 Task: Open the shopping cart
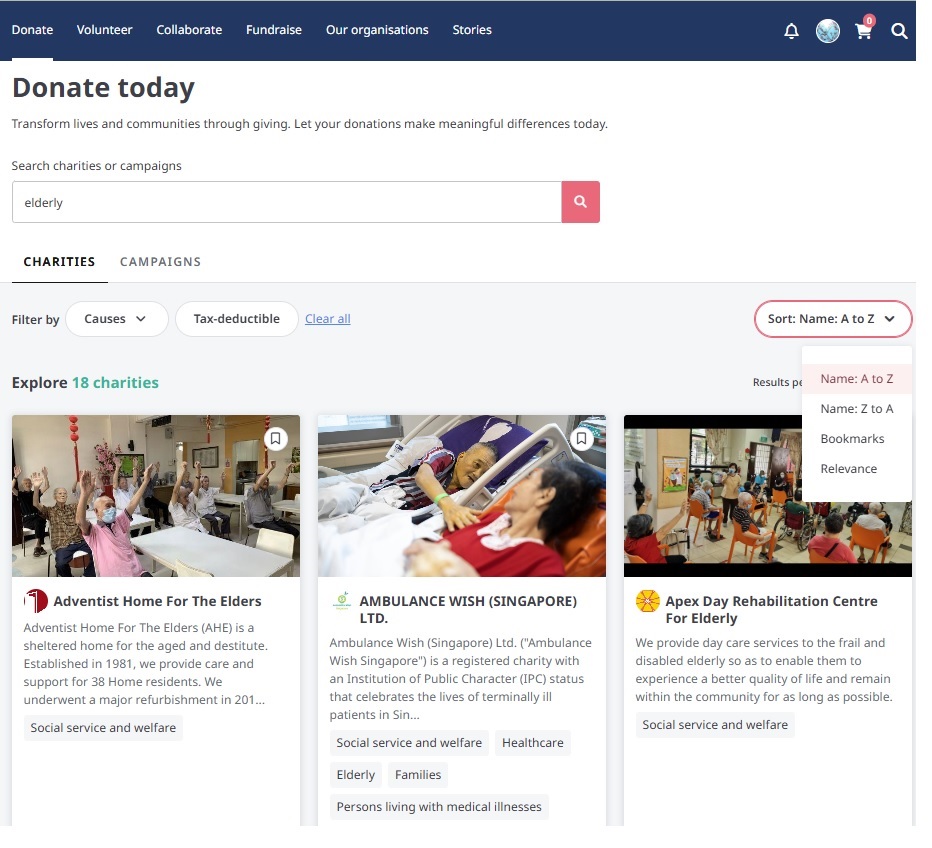click(864, 30)
